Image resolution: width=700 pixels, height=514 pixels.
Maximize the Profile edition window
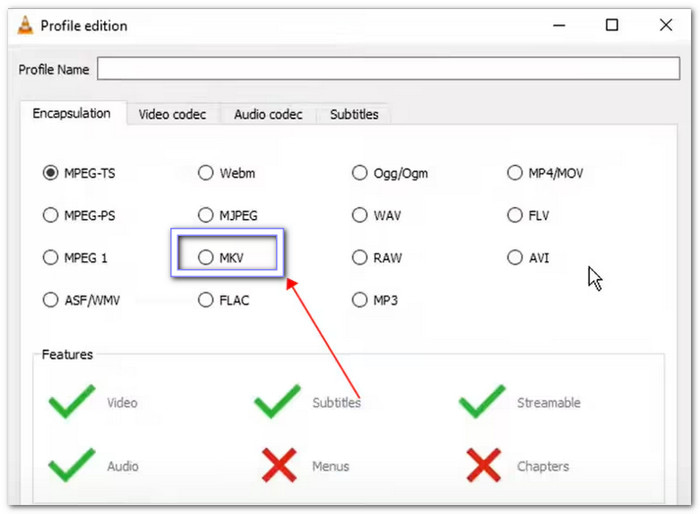[612, 26]
